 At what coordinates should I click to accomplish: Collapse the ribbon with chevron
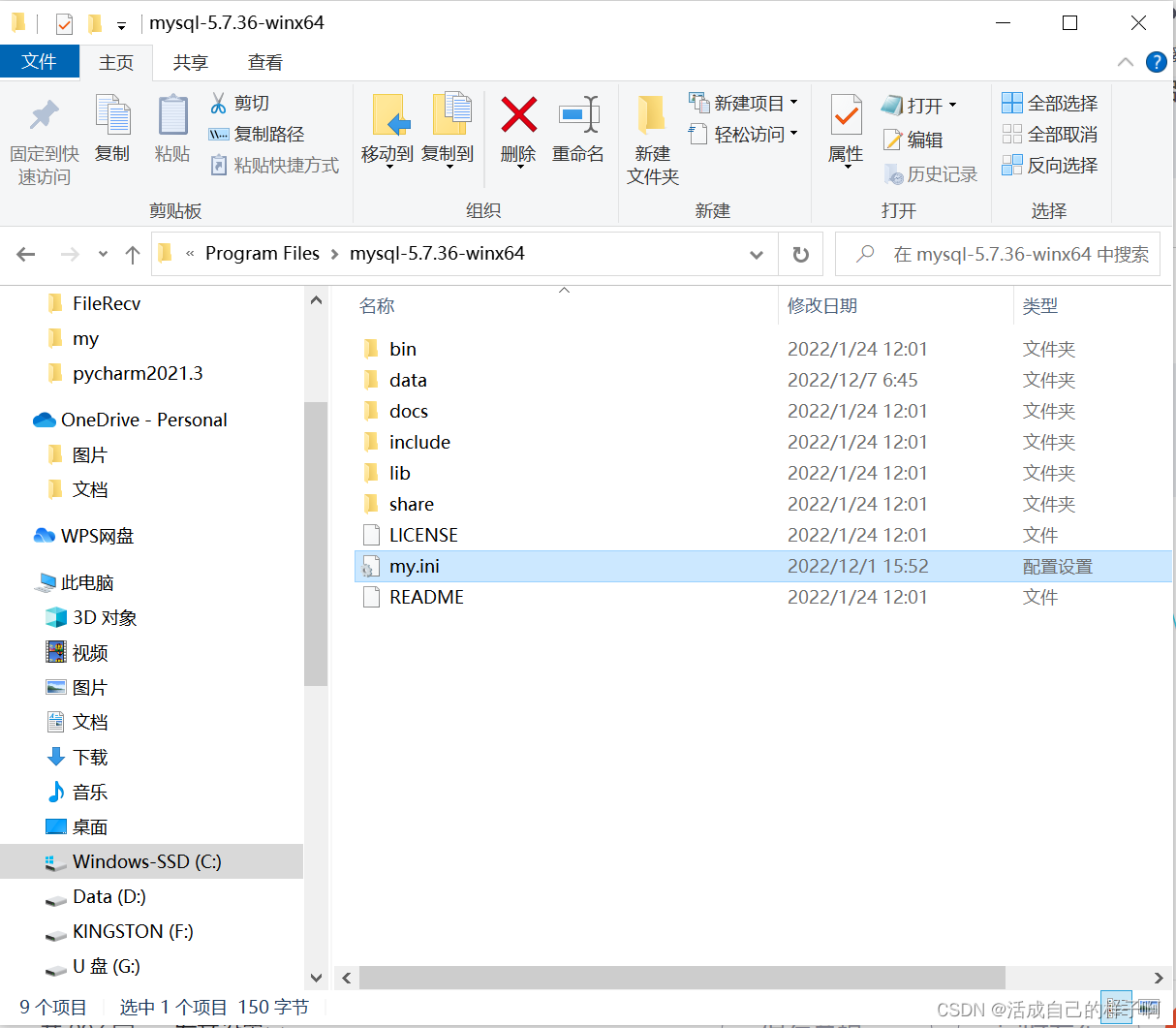click(1125, 62)
